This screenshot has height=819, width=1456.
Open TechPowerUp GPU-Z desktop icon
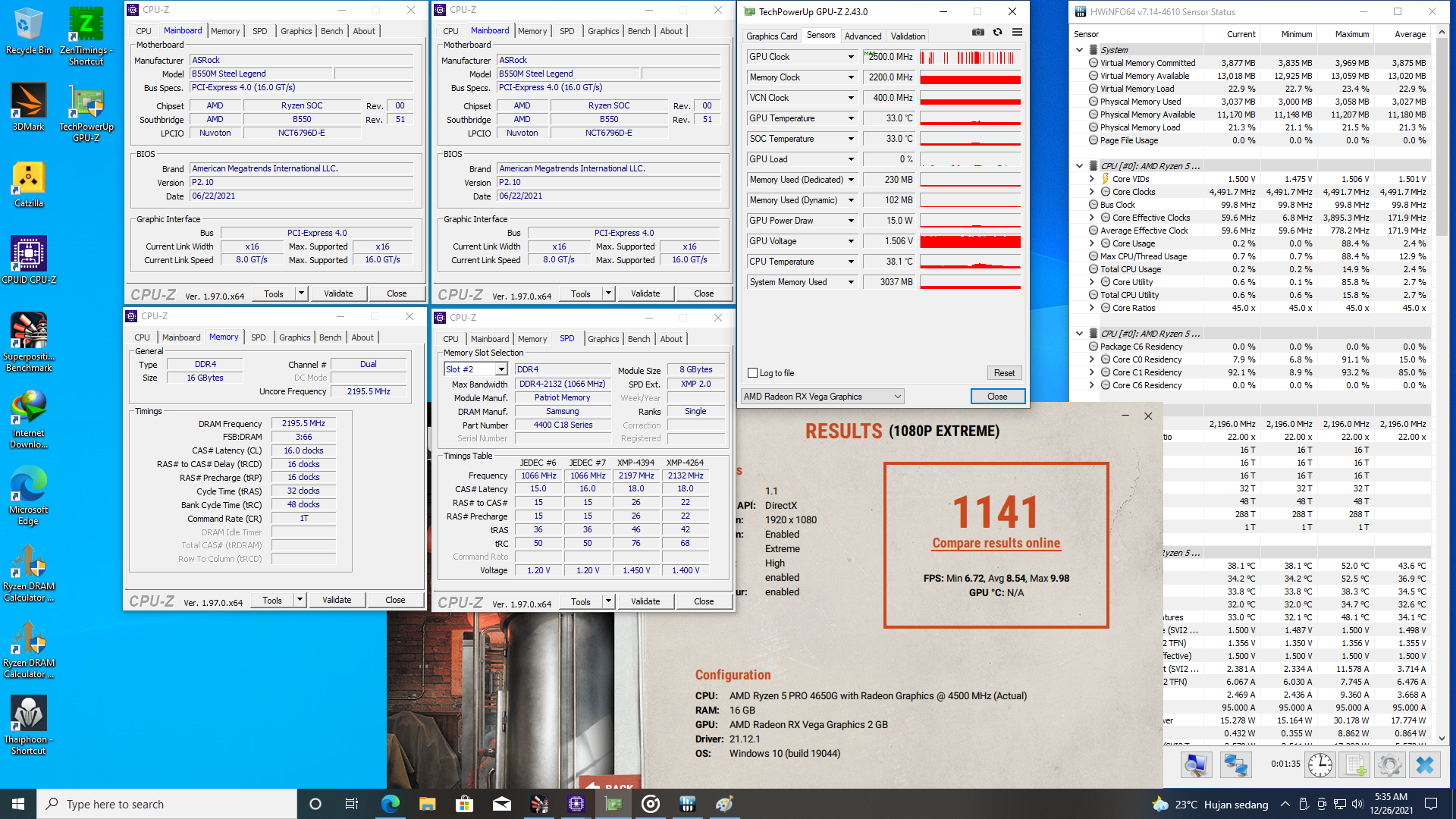(x=86, y=113)
